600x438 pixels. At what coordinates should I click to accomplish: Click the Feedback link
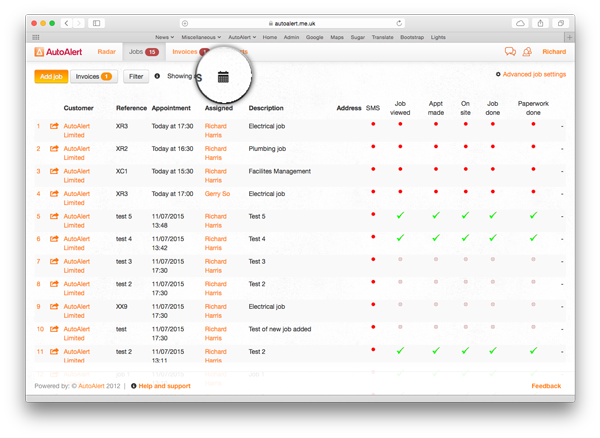coord(546,386)
